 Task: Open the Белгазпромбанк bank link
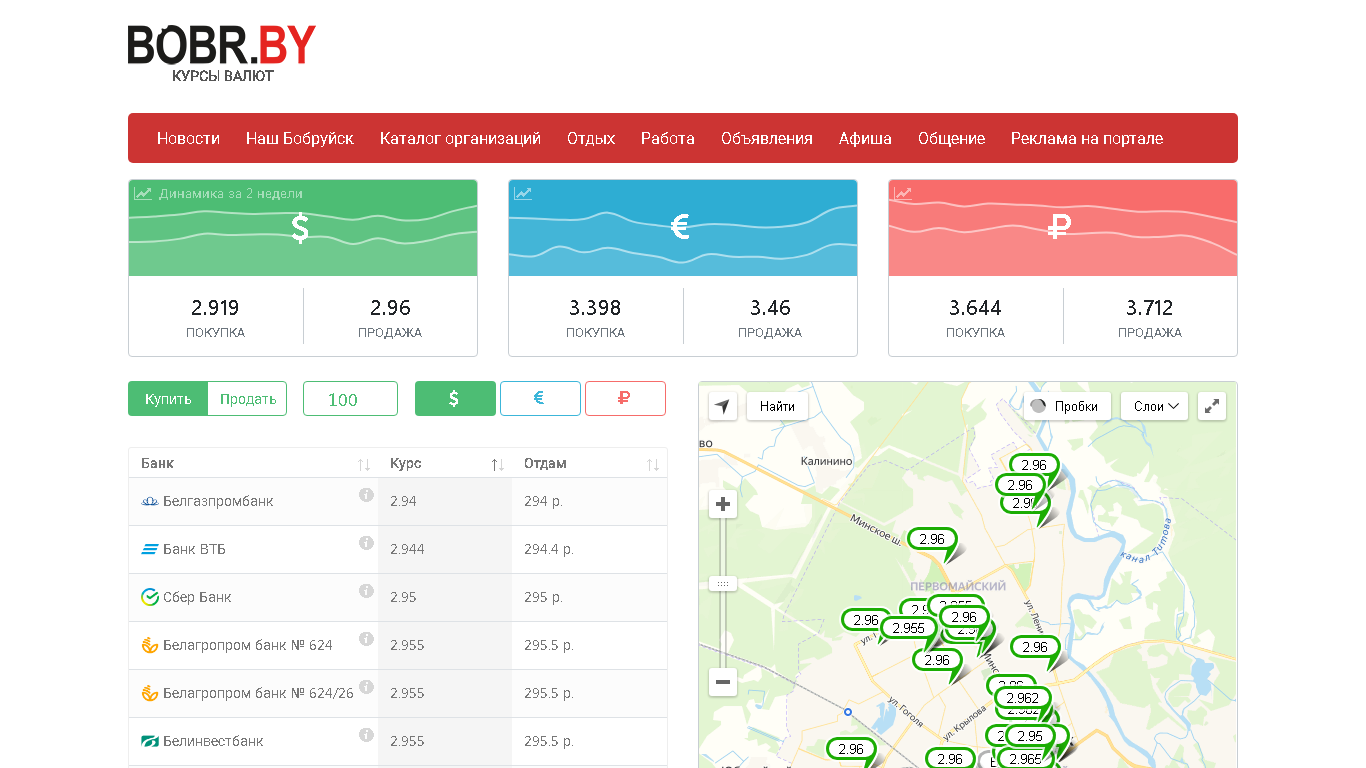click(218, 501)
